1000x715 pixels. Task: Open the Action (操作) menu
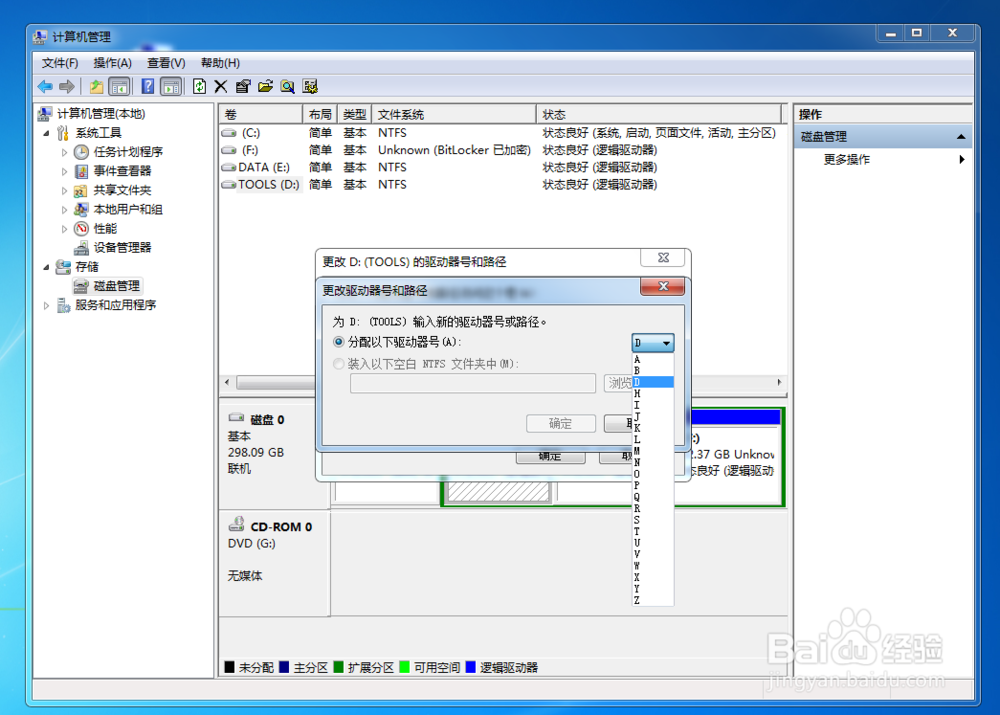pos(112,63)
